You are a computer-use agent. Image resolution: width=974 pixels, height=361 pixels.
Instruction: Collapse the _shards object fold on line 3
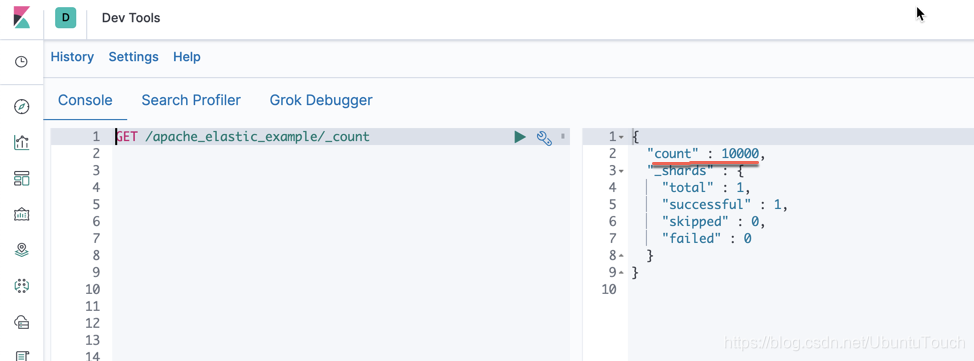[x=621, y=170]
